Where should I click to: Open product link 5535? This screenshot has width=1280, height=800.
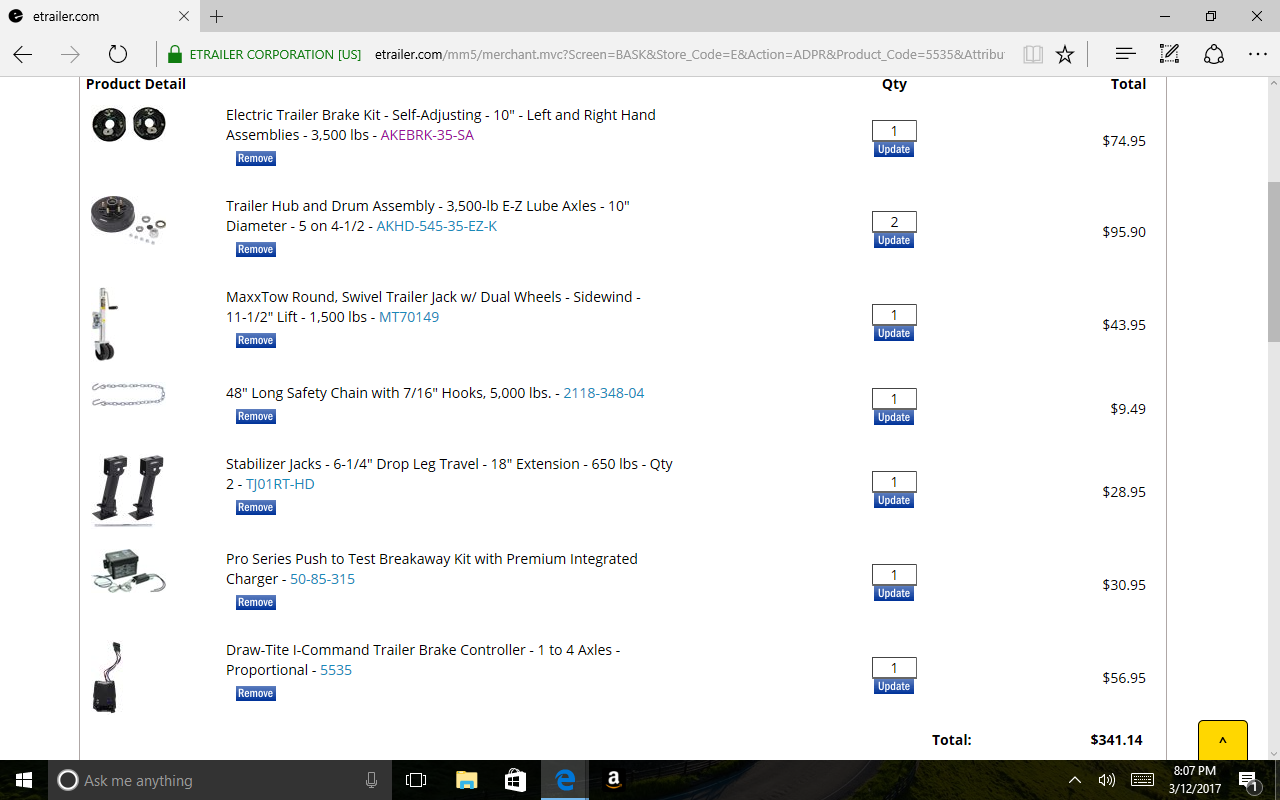[336, 670]
